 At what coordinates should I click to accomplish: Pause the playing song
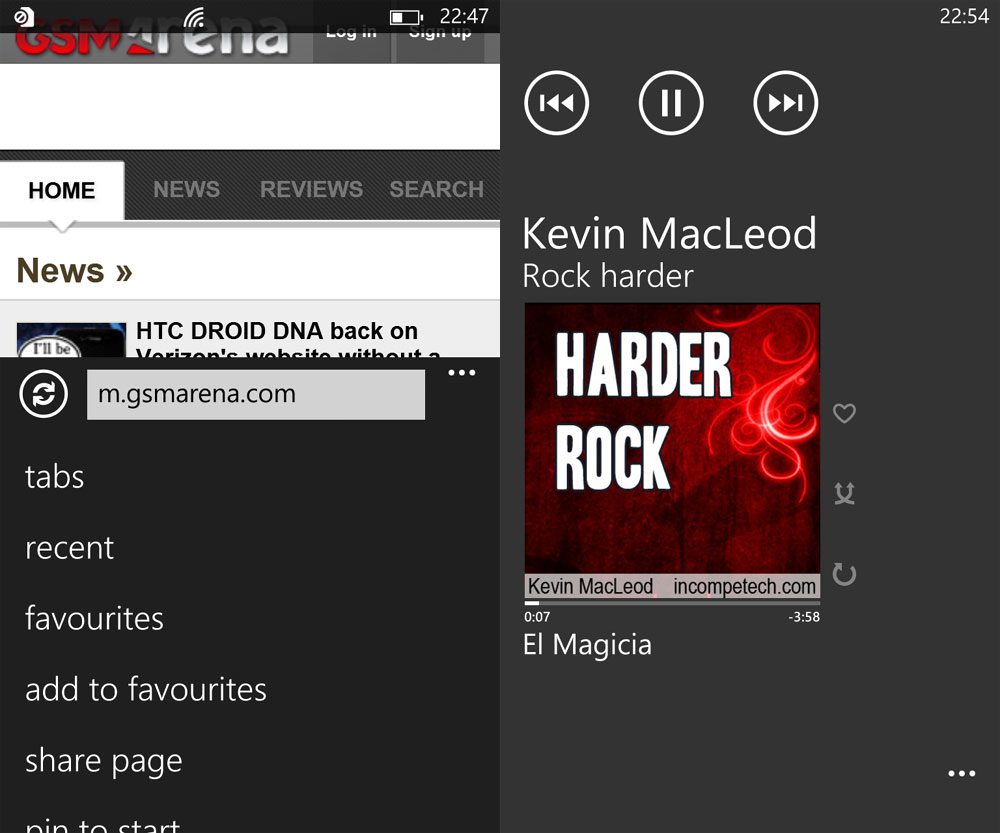[x=671, y=103]
